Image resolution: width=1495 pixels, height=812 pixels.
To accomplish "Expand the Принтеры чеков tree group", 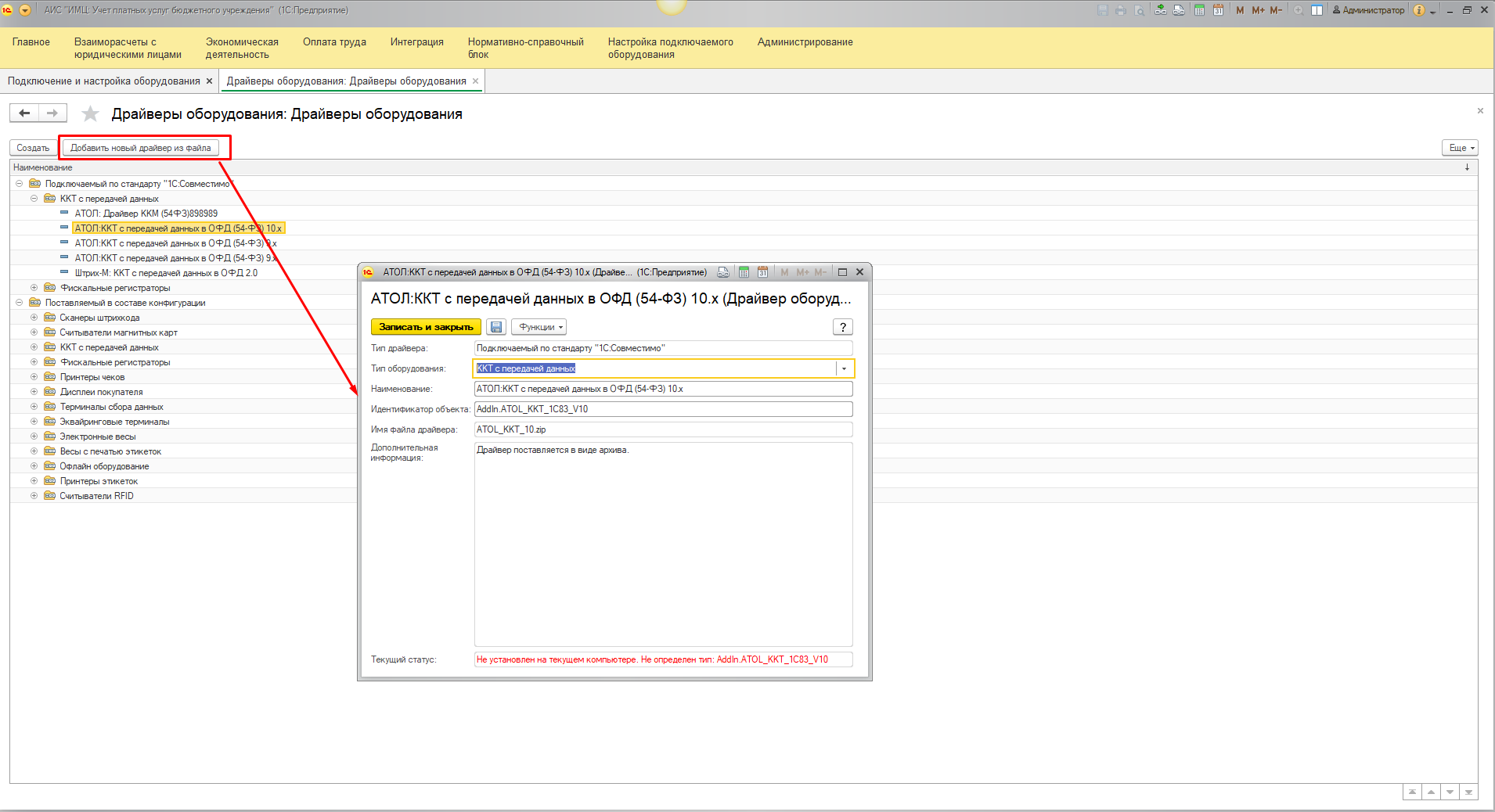I will tap(34, 377).
